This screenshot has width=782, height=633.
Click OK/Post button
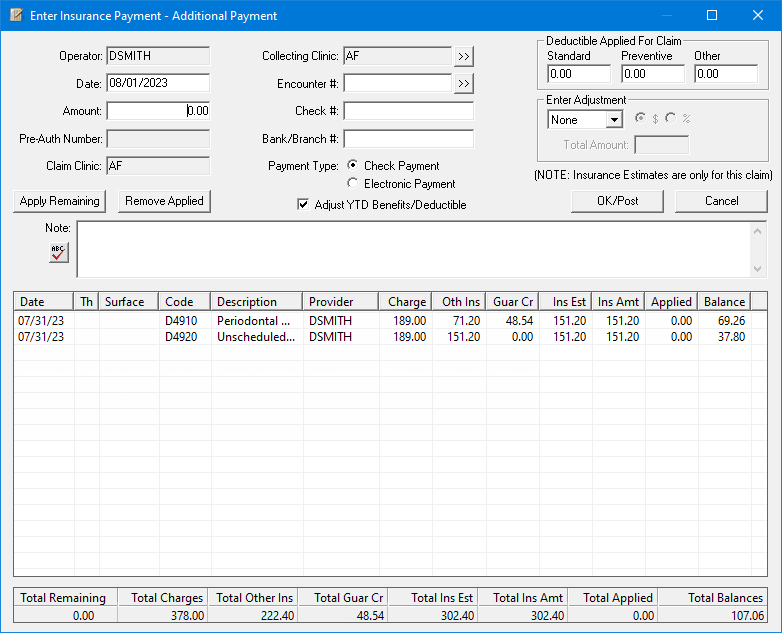tap(617, 201)
